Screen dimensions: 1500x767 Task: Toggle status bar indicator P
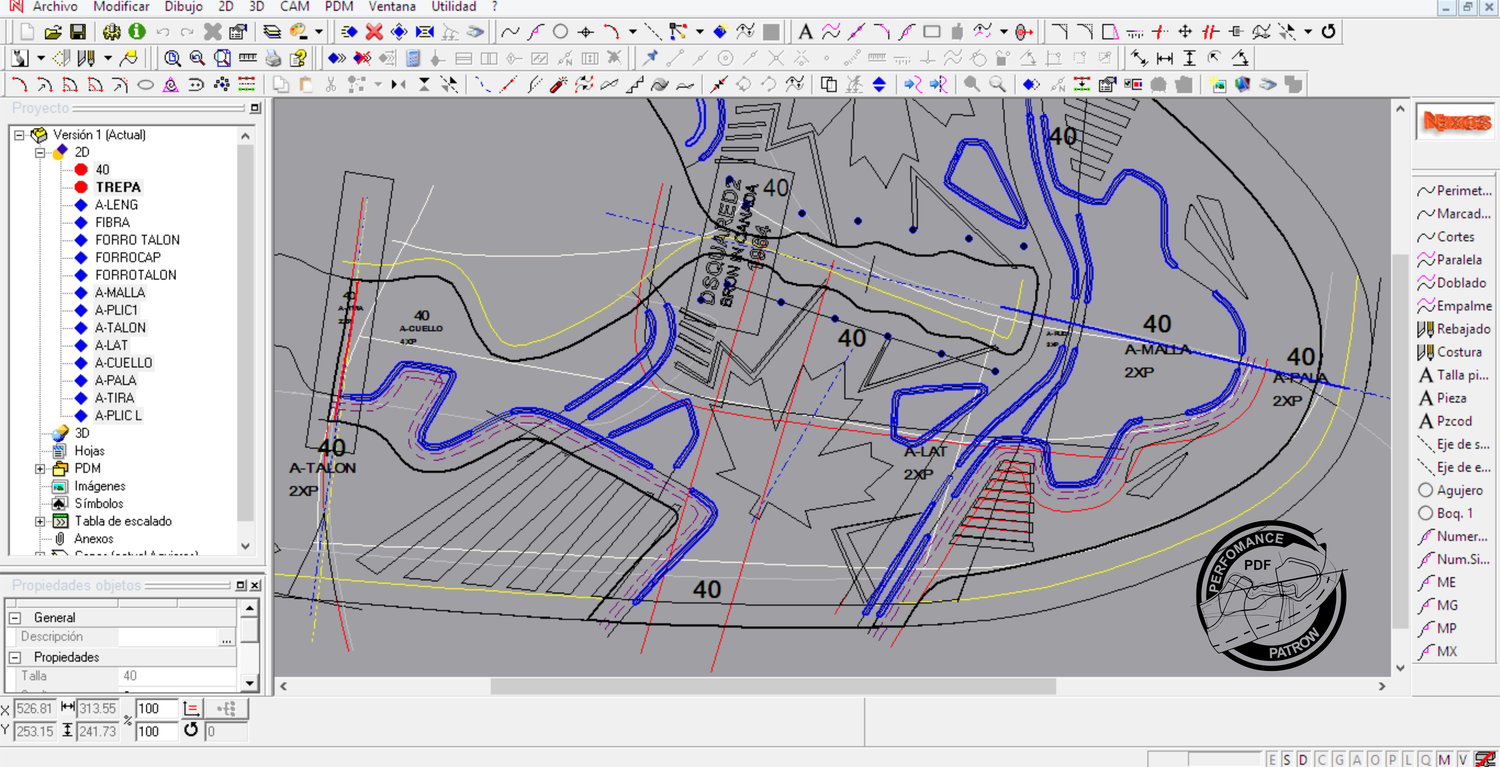click(x=1391, y=759)
